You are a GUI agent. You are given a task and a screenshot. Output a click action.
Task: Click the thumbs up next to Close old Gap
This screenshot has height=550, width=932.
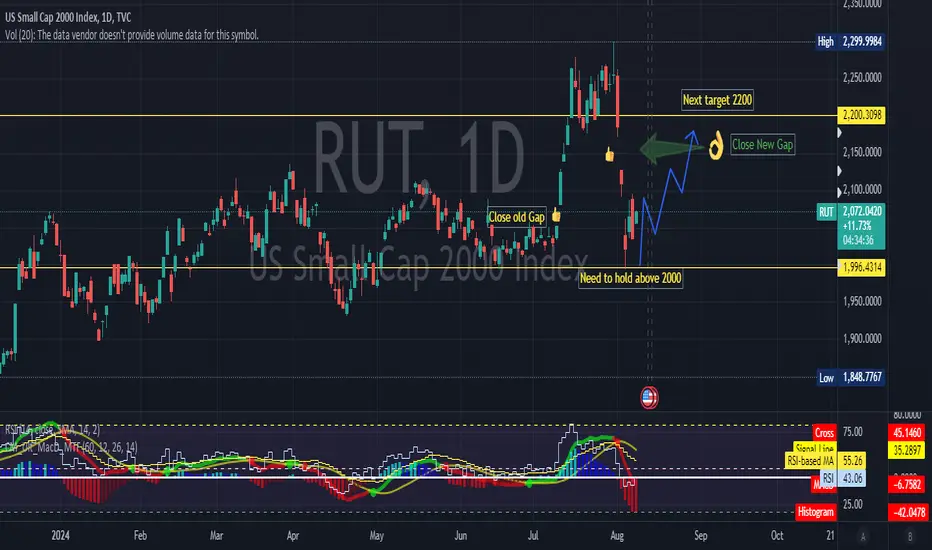point(556,215)
